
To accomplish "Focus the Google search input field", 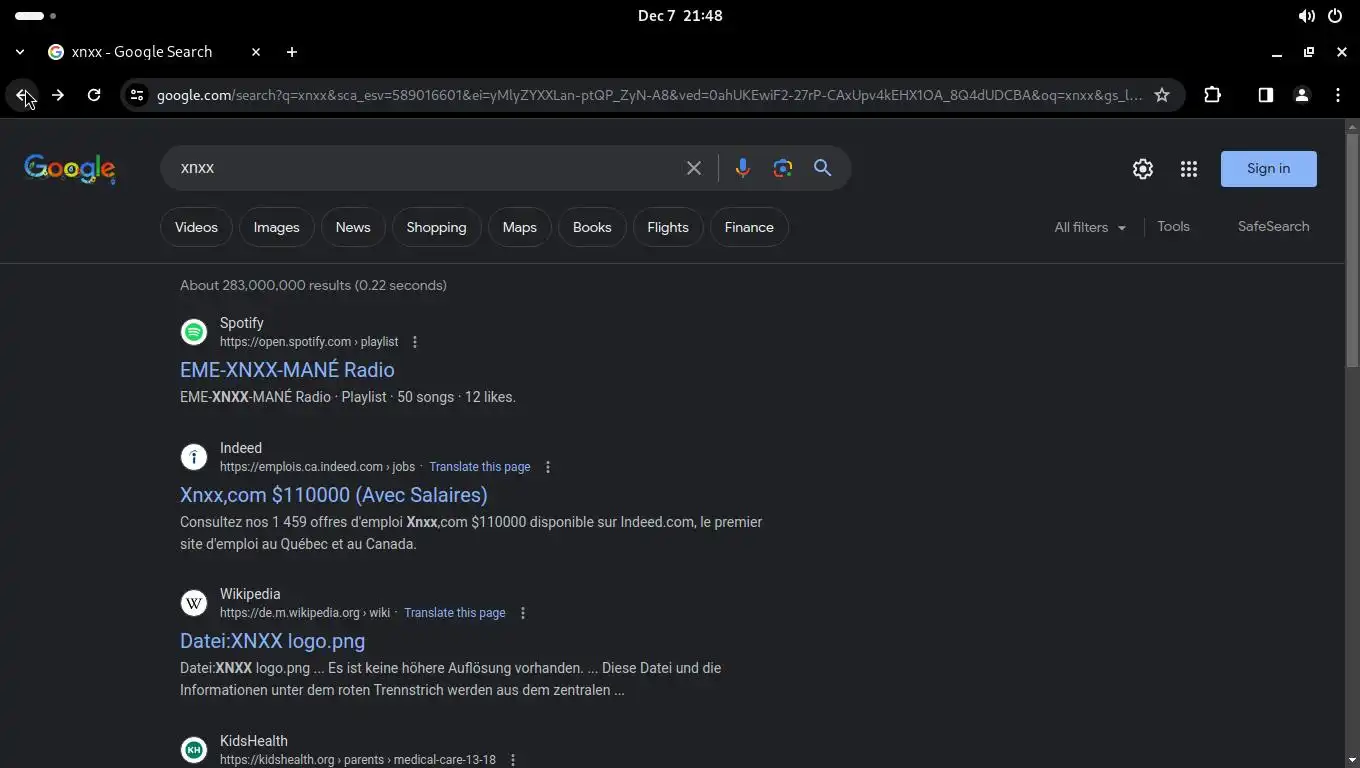I will coord(425,168).
